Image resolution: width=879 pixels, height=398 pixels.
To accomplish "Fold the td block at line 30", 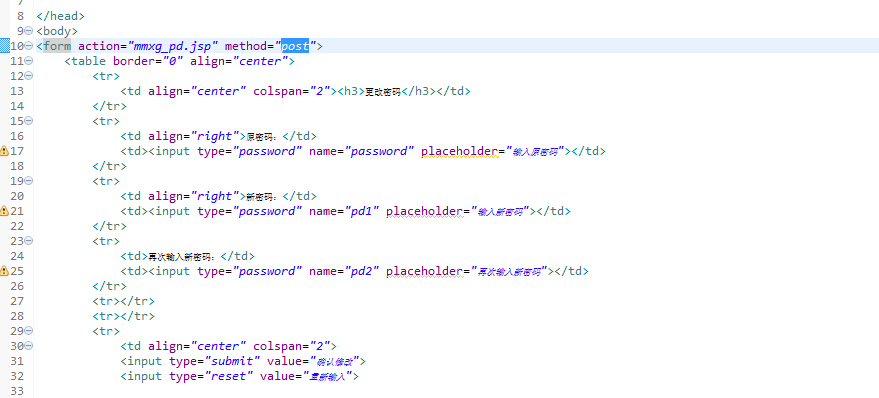I will [29, 346].
